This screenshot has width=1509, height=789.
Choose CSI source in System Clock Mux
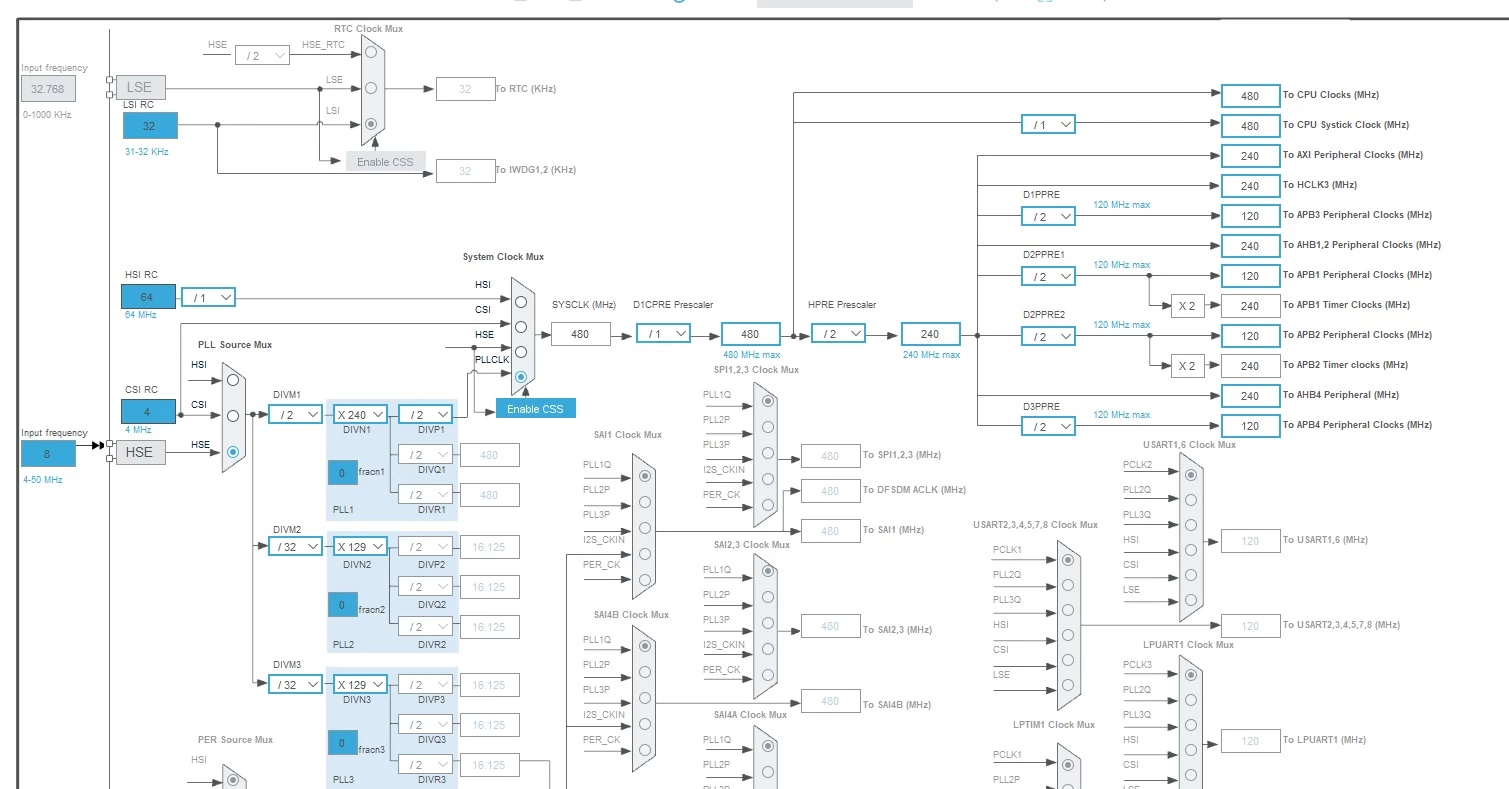pos(521,327)
